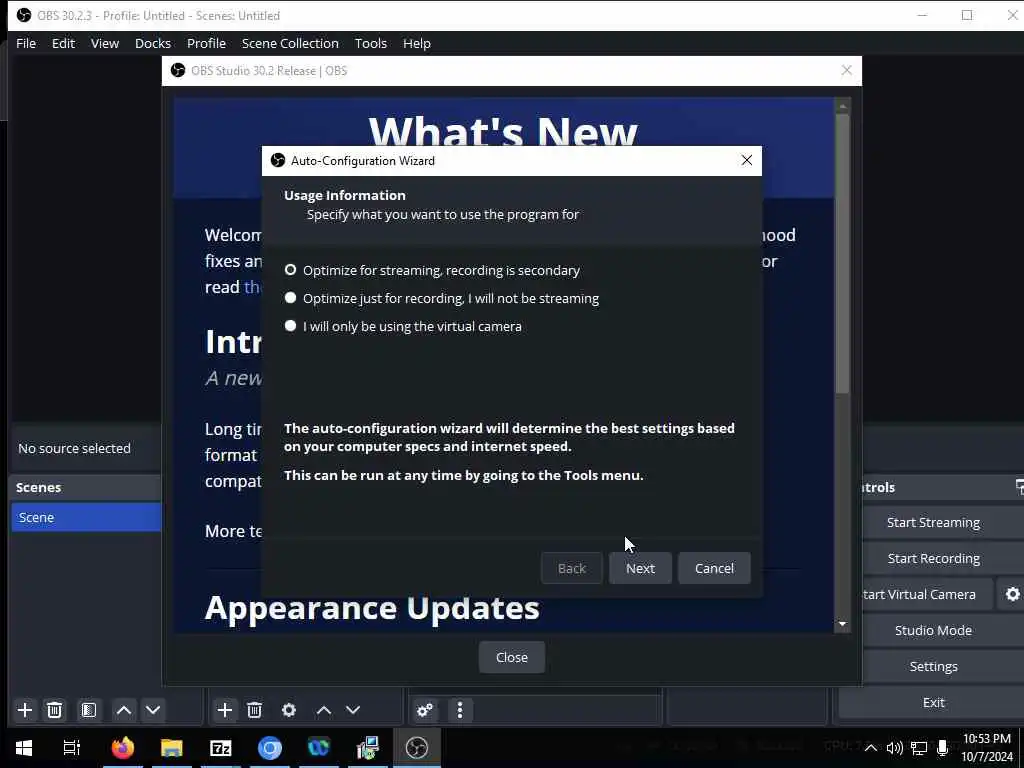This screenshot has width=1024, height=768.
Task: Click Next in Auto-Configuration Wizard
Action: pos(640,568)
